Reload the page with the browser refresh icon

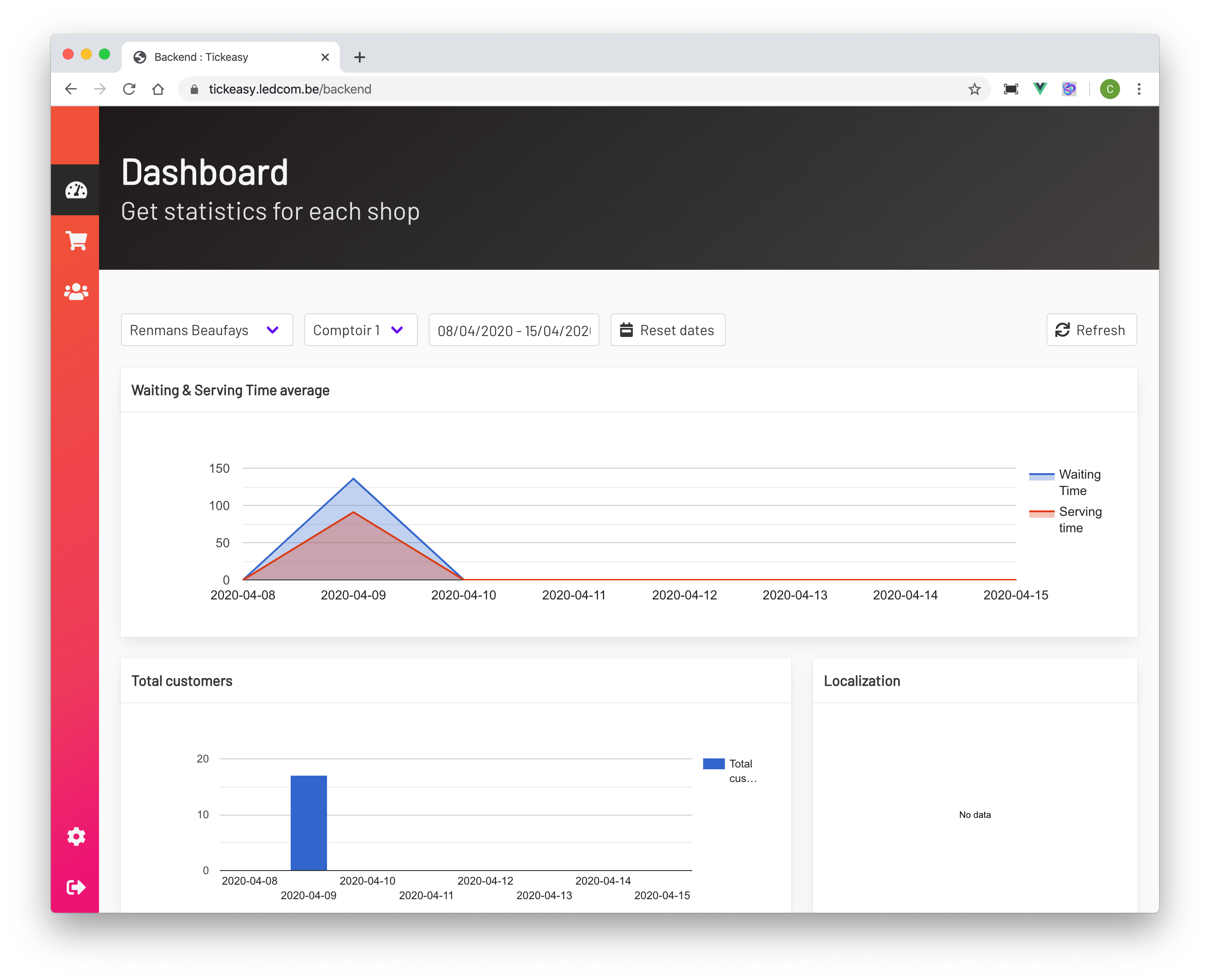coord(129,89)
